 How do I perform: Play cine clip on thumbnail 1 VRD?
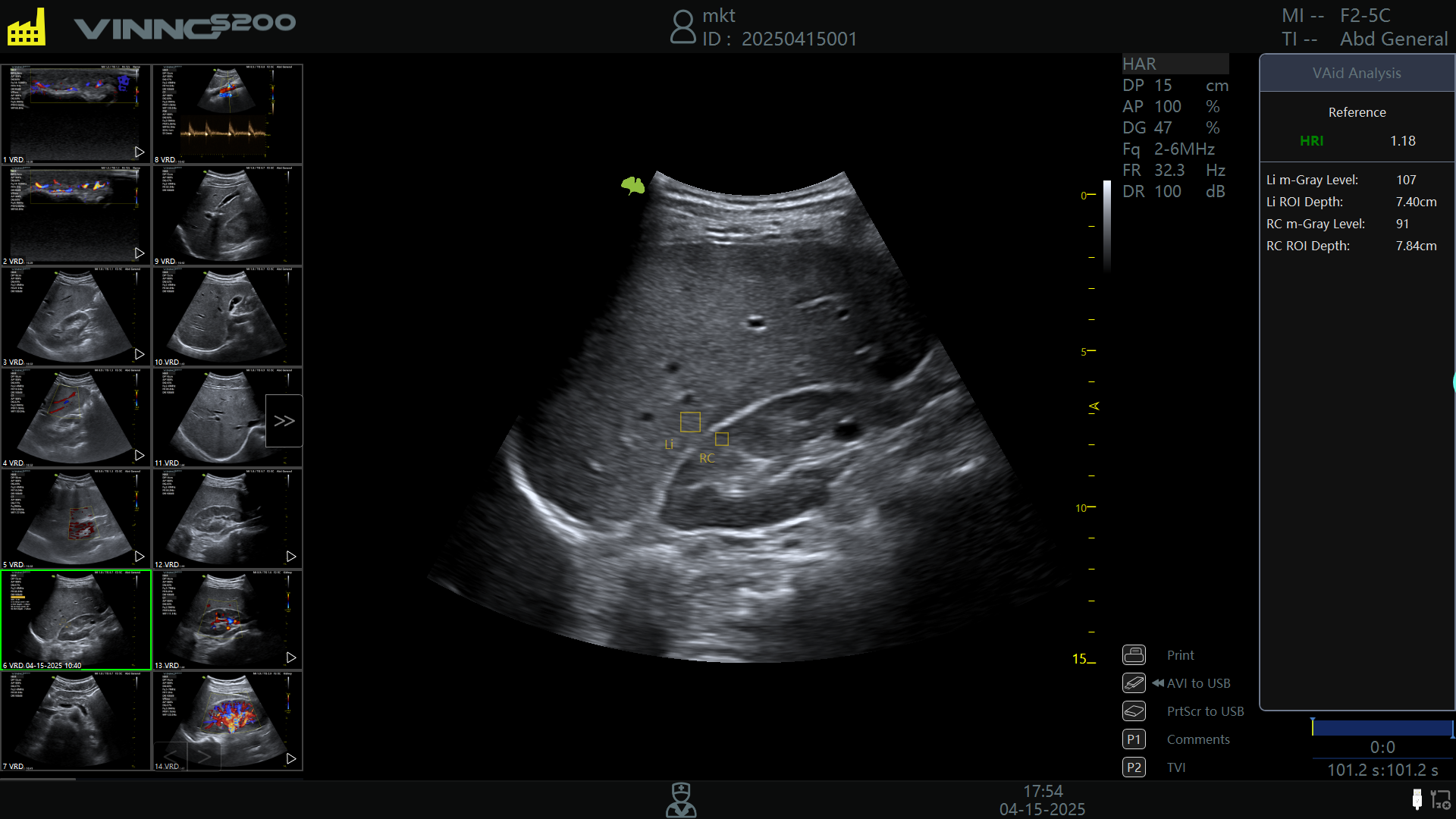point(140,152)
